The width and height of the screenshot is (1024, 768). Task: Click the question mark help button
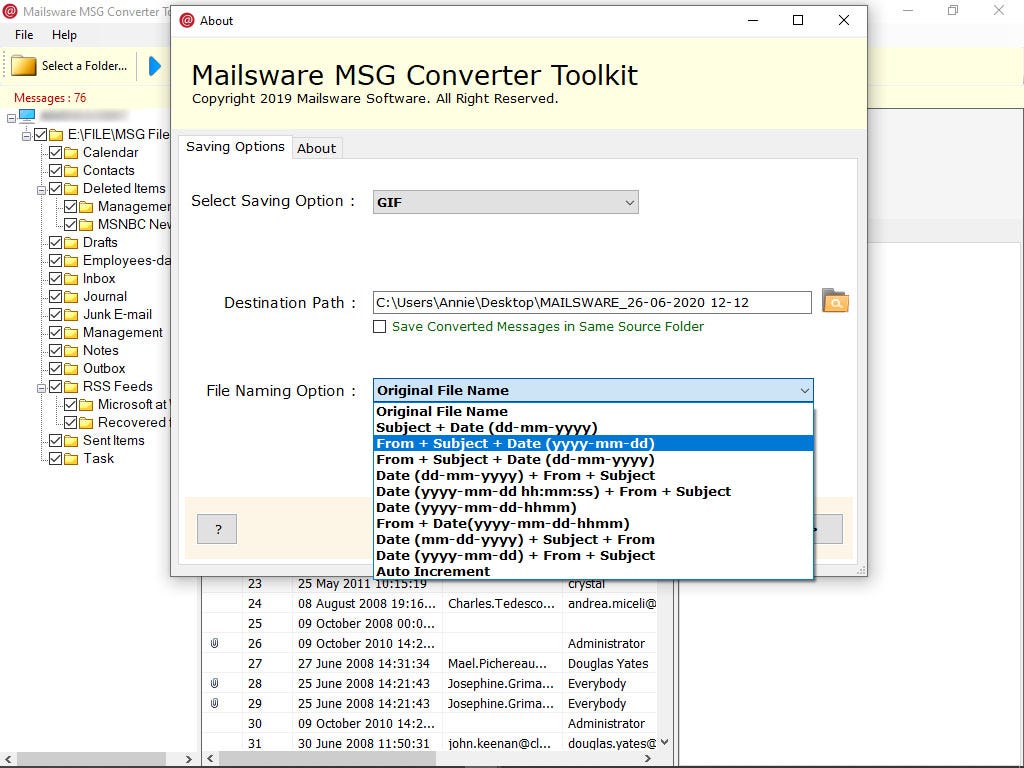[x=217, y=529]
